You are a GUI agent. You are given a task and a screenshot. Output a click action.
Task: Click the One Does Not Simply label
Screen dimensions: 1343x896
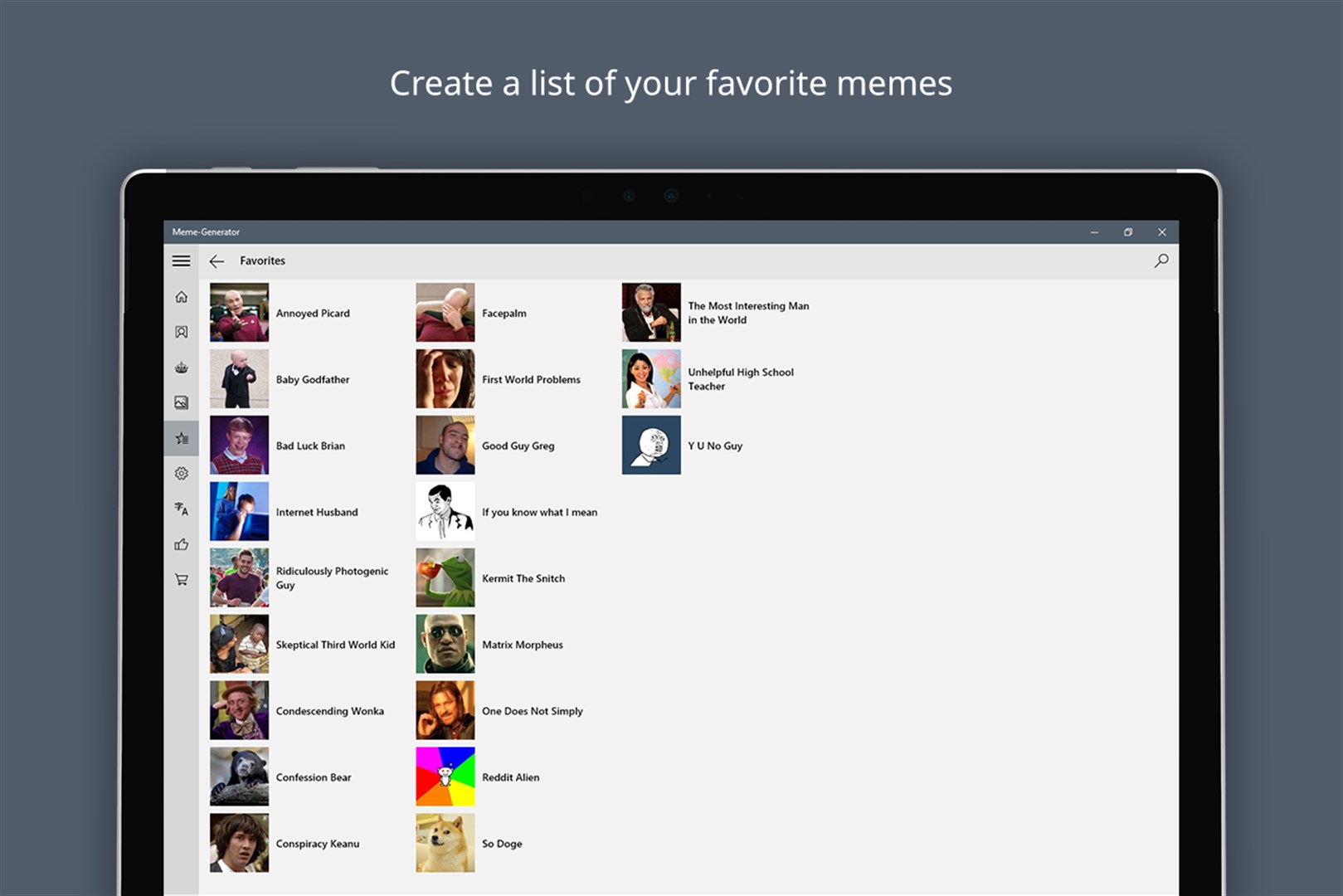pos(532,711)
